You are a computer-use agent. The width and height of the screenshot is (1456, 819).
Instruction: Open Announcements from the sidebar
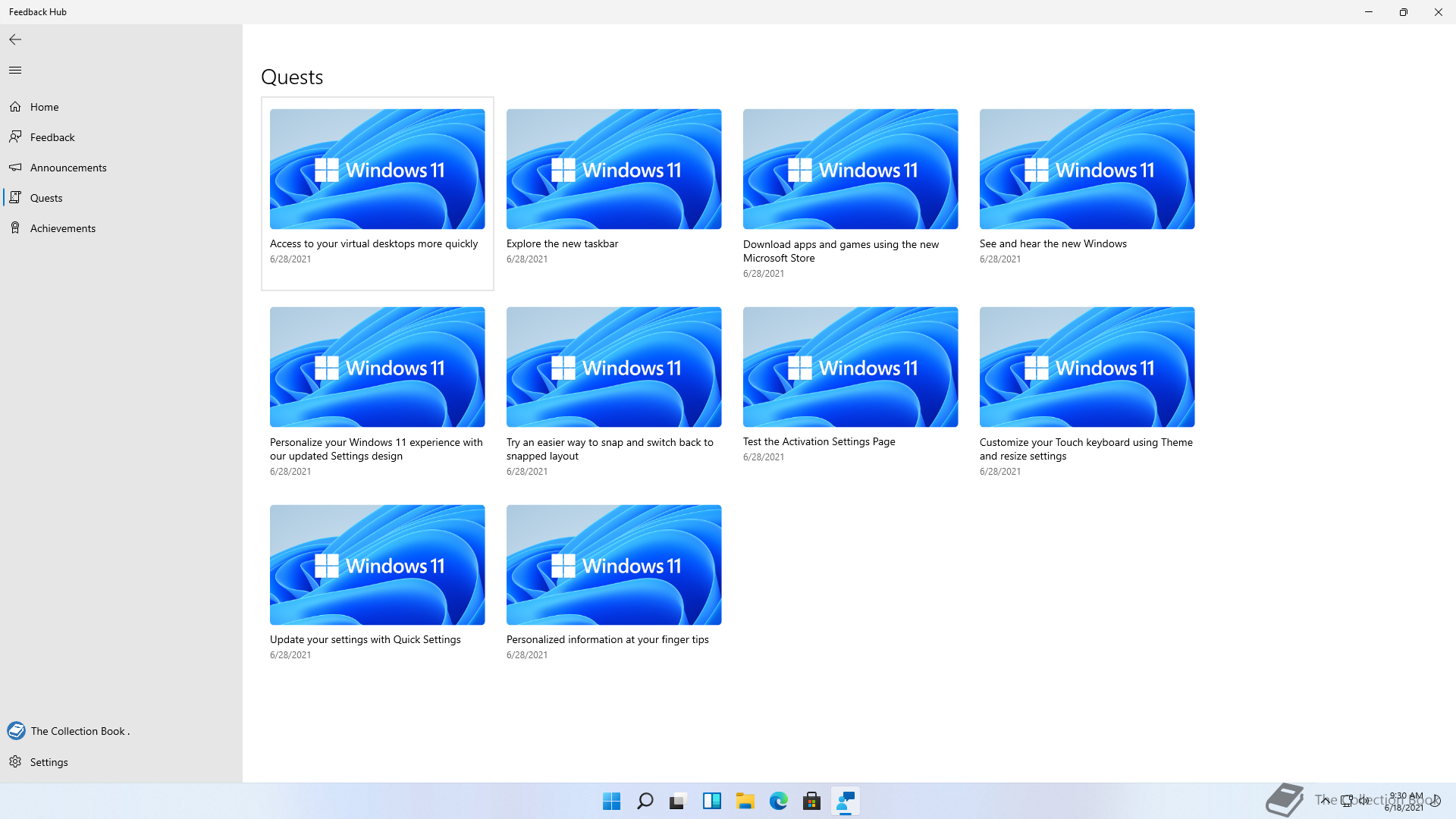(121, 168)
